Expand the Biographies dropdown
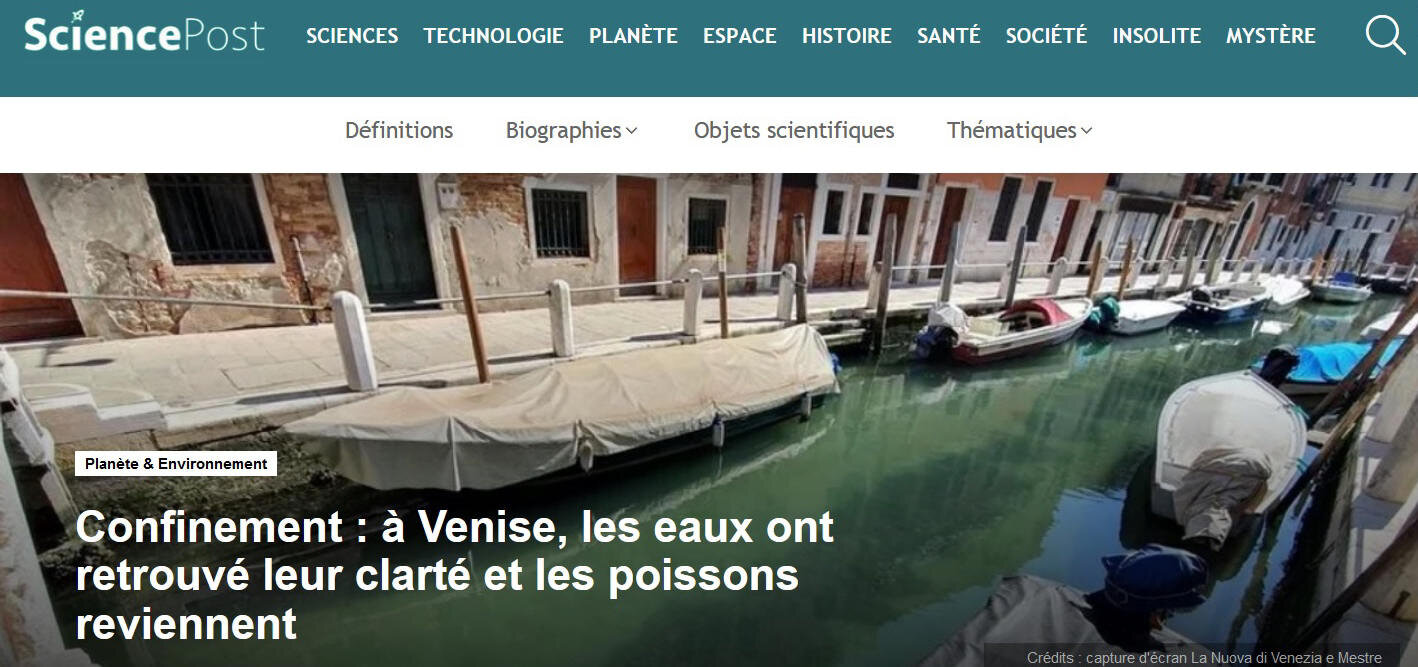This screenshot has height=667, width=1418. [572, 130]
